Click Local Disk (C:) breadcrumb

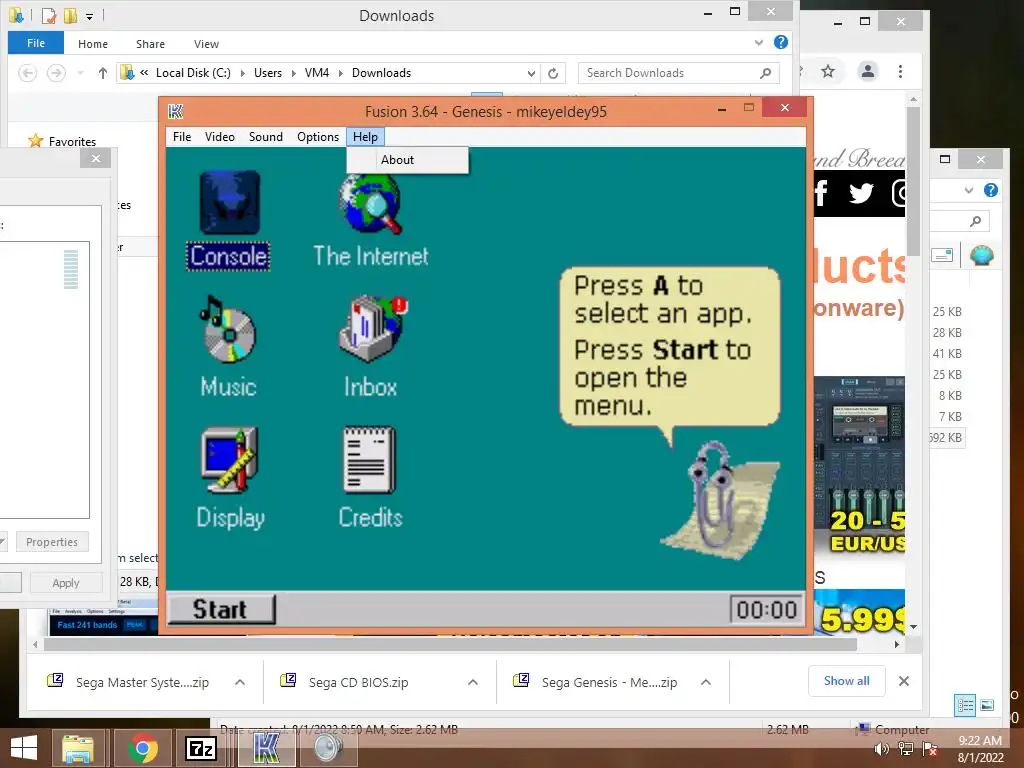[x=193, y=73]
